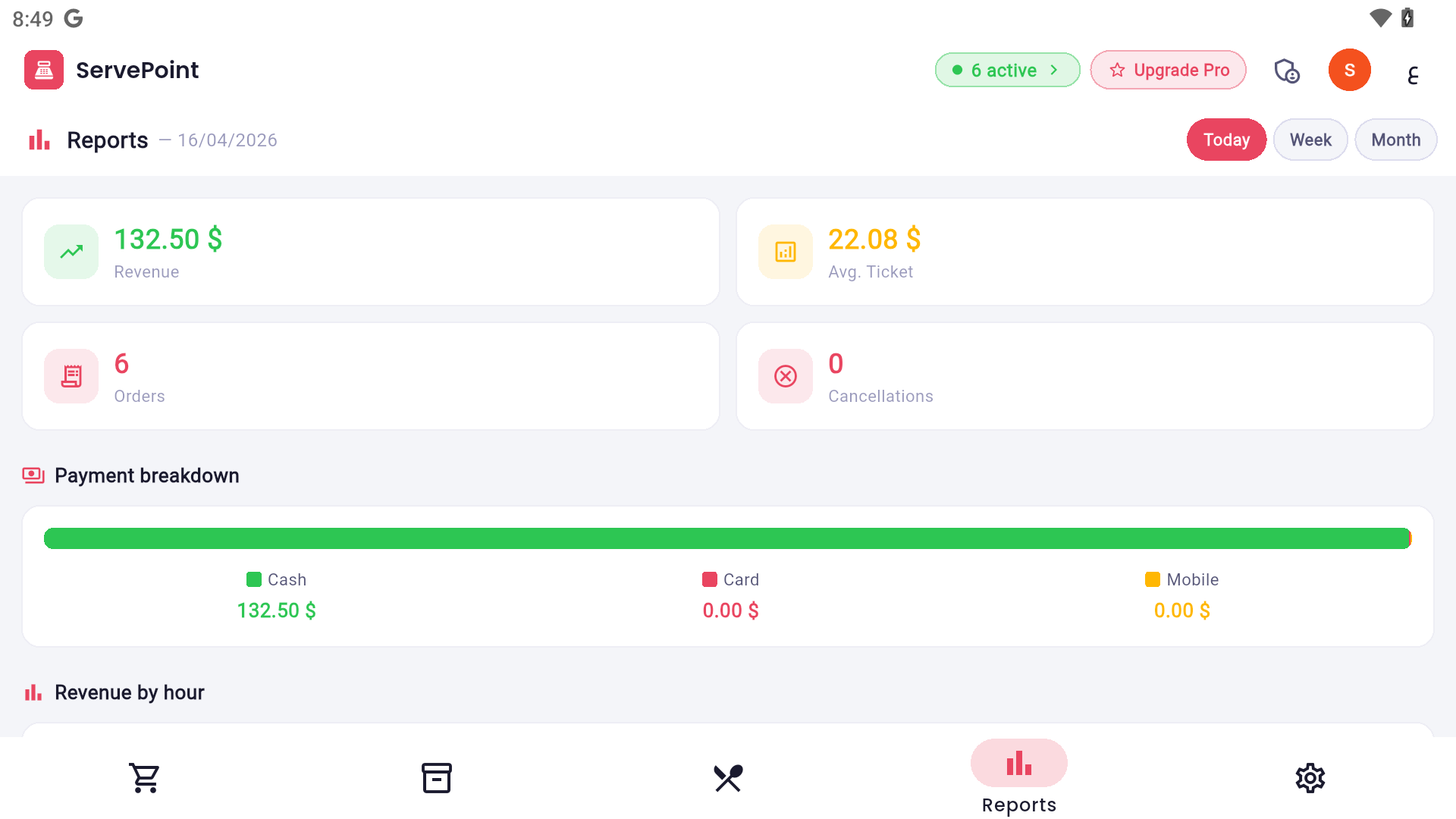
Task: Click the Revenue trend arrow icon
Action: pyautogui.click(x=71, y=251)
